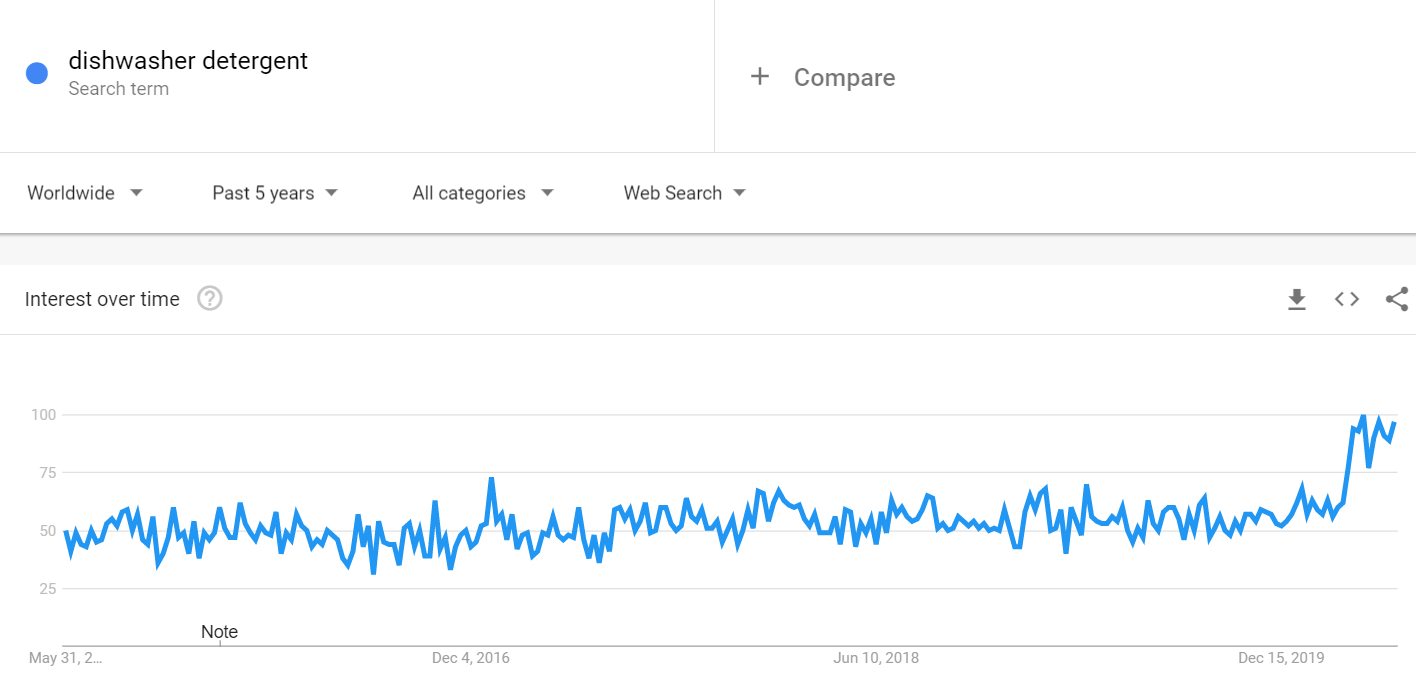Image resolution: width=1416 pixels, height=691 pixels.
Task: Click the Dec 4, 2016 axis label
Action: pyautogui.click(x=471, y=658)
